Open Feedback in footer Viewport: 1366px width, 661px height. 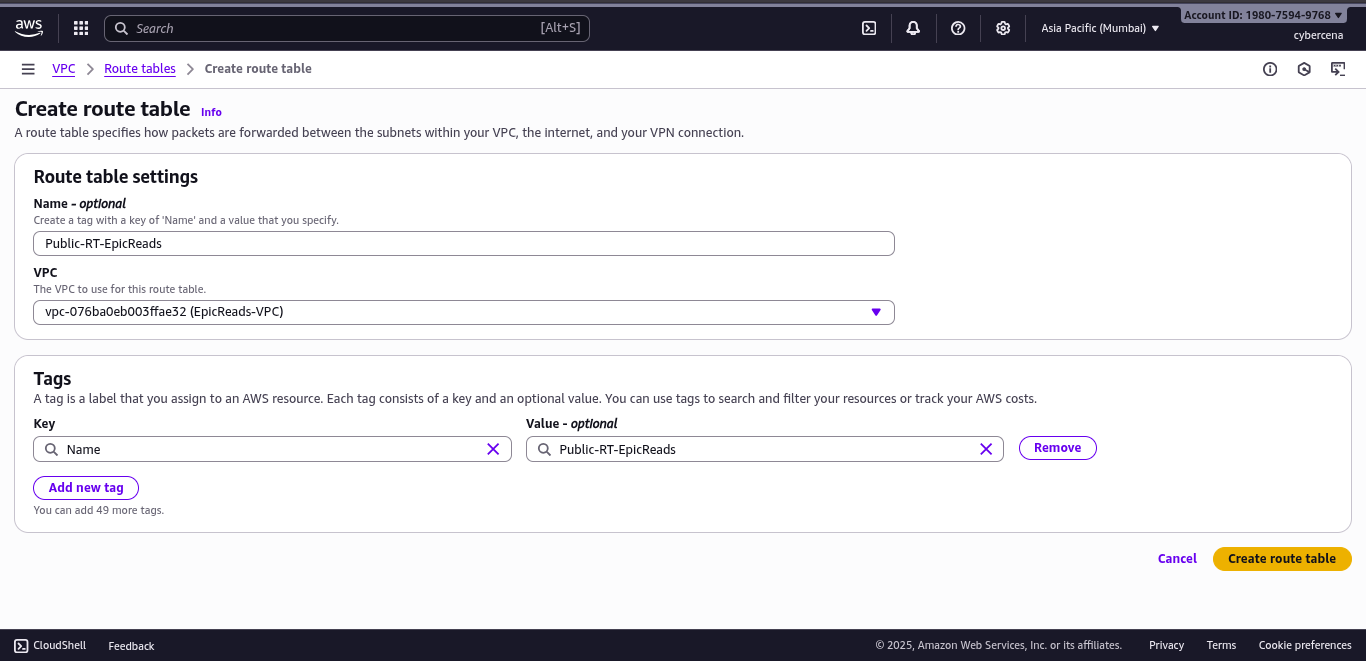[x=131, y=646]
